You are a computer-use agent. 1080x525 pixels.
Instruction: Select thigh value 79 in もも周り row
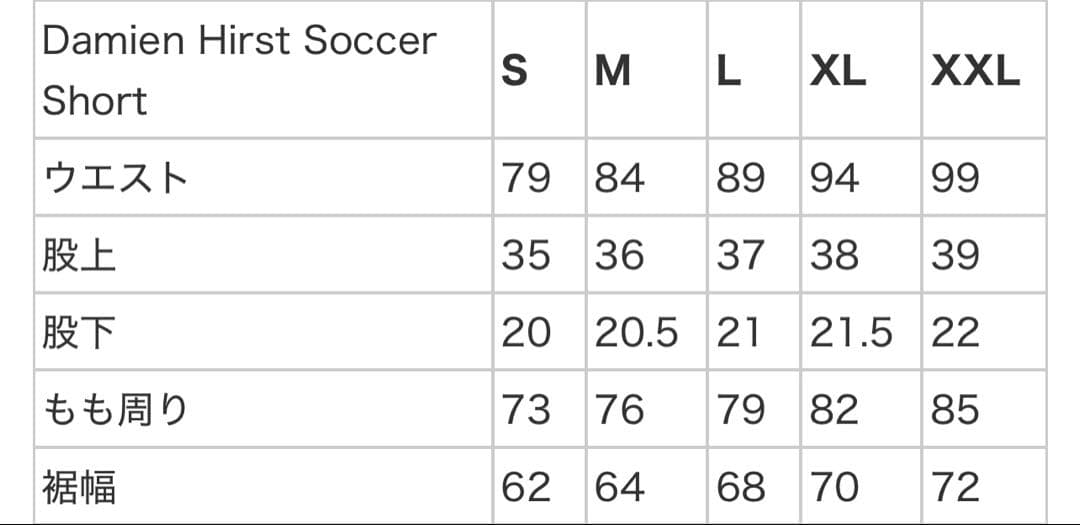741,410
